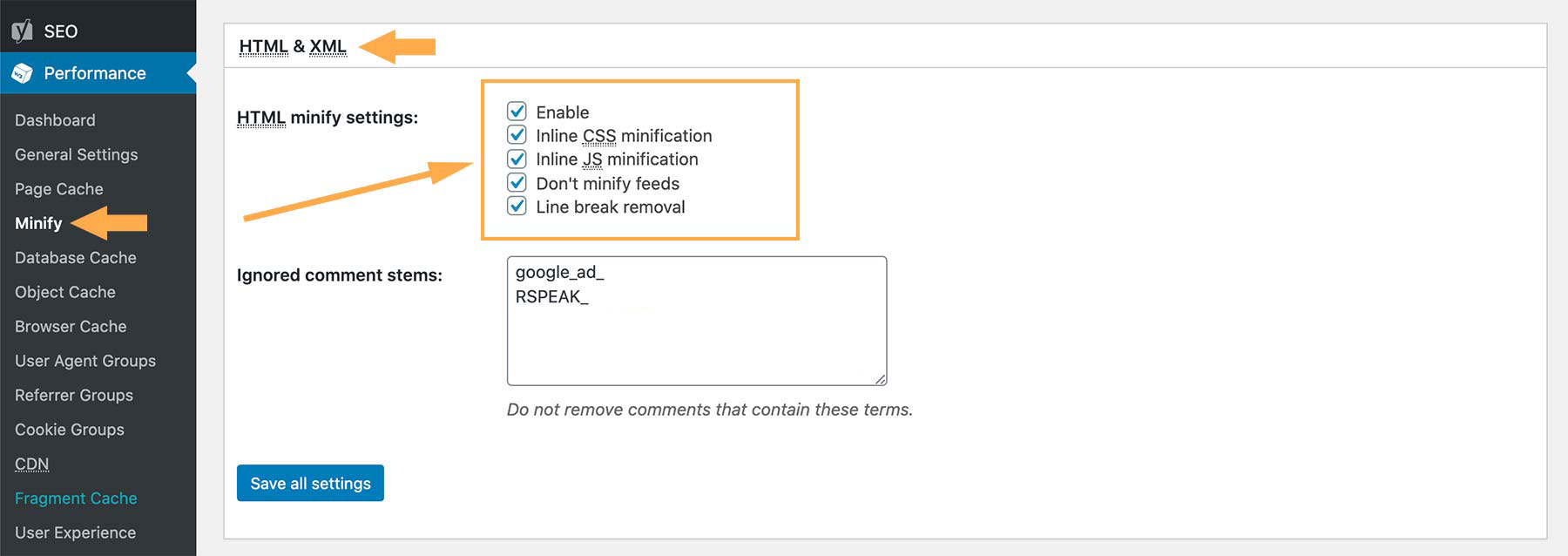Screen dimensions: 1568x556
Task: Click the Fragment Cache link
Action: (x=76, y=498)
